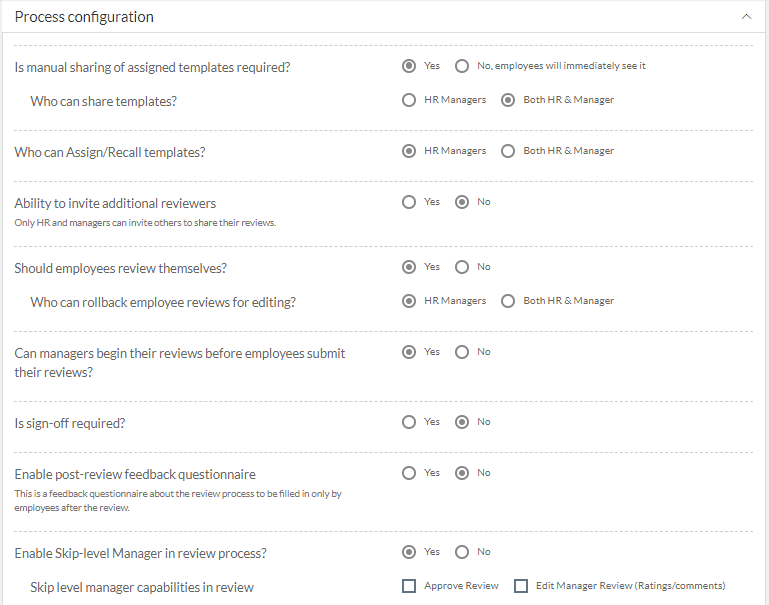Select No for Skip-level Manager in review
This screenshot has height=605, width=769.
pyautogui.click(x=461, y=552)
